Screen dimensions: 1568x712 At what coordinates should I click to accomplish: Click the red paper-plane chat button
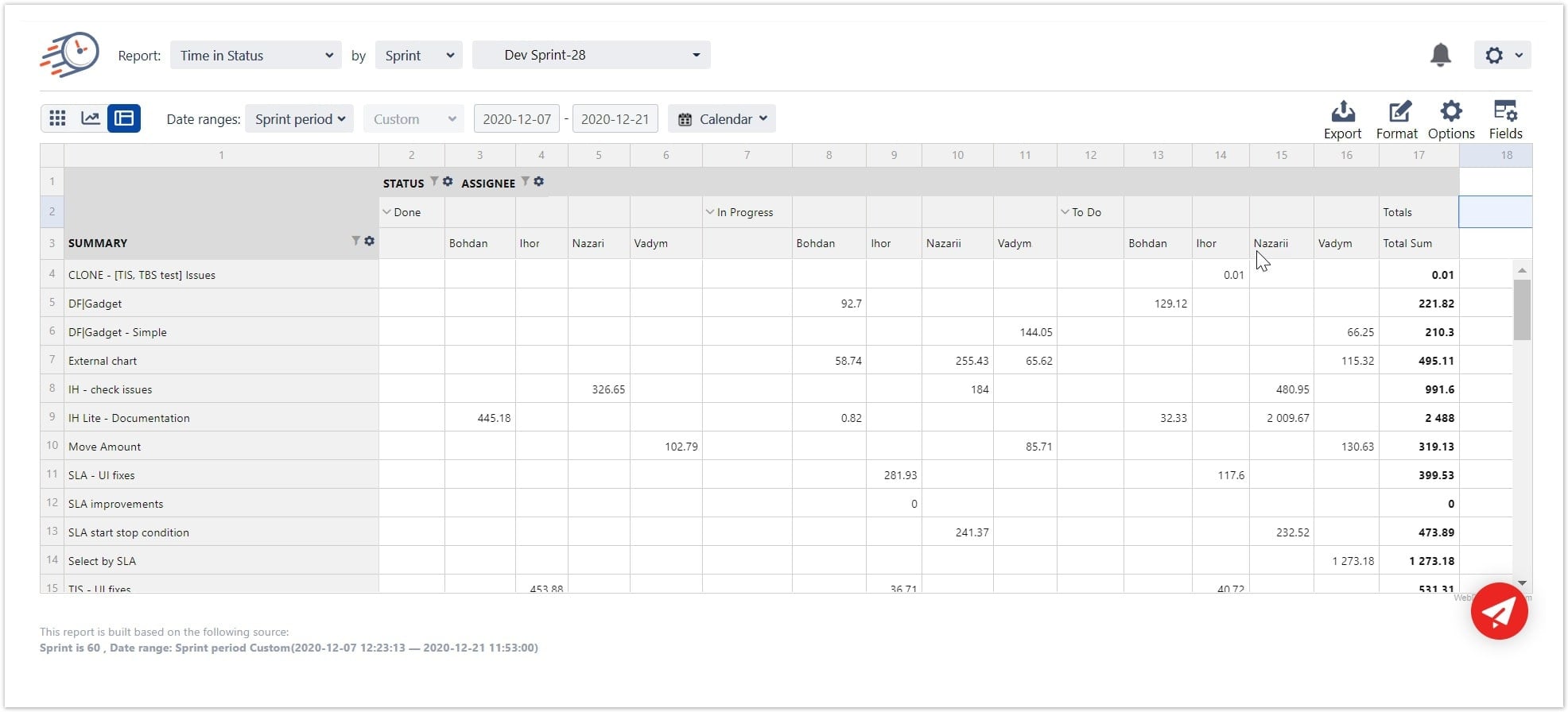[x=1499, y=611]
